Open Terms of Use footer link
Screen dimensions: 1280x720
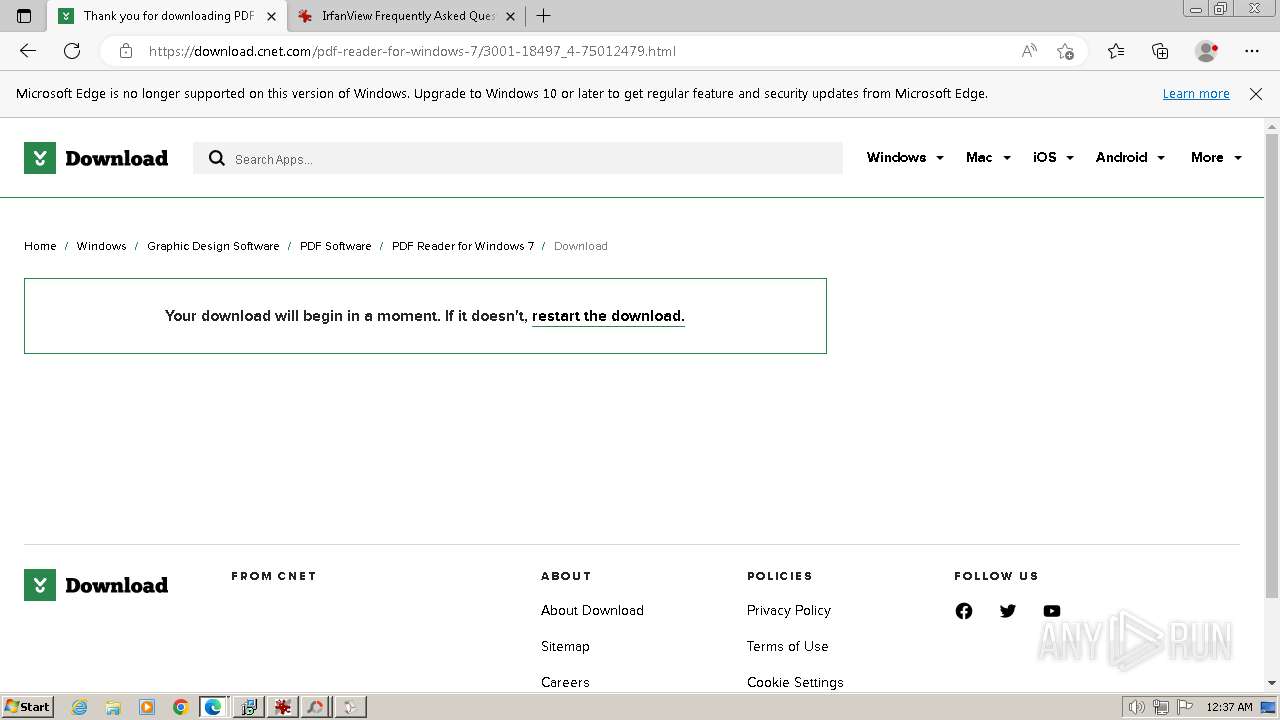click(788, 646)
